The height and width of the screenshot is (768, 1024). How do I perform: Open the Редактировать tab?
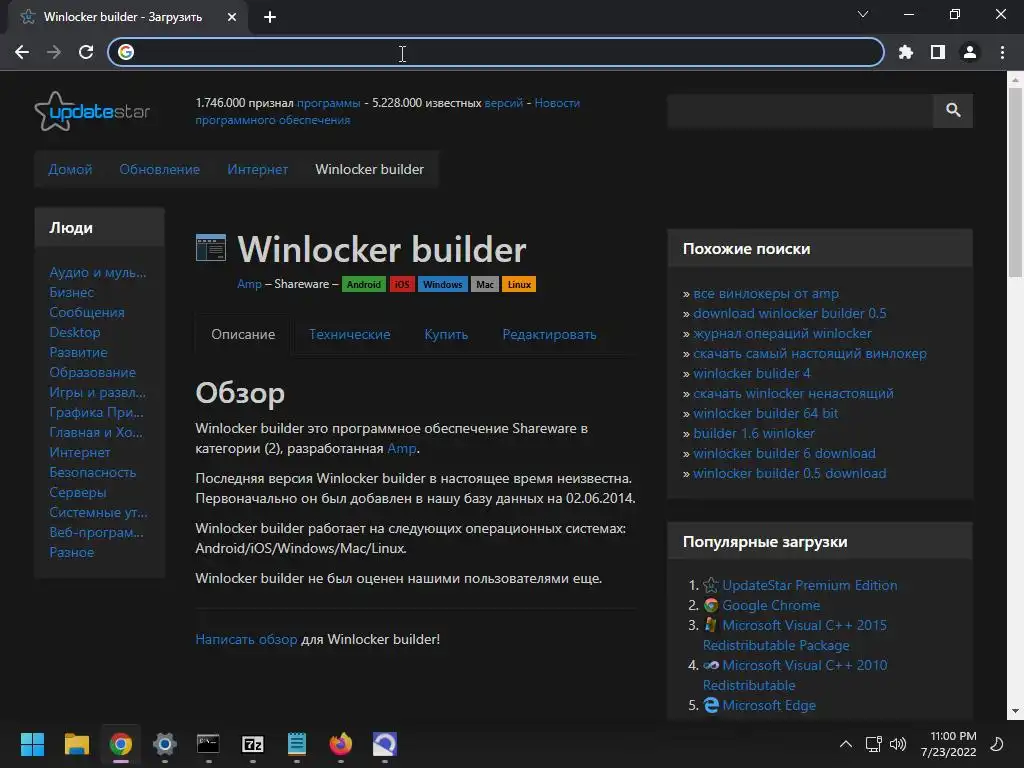point(549,334)
